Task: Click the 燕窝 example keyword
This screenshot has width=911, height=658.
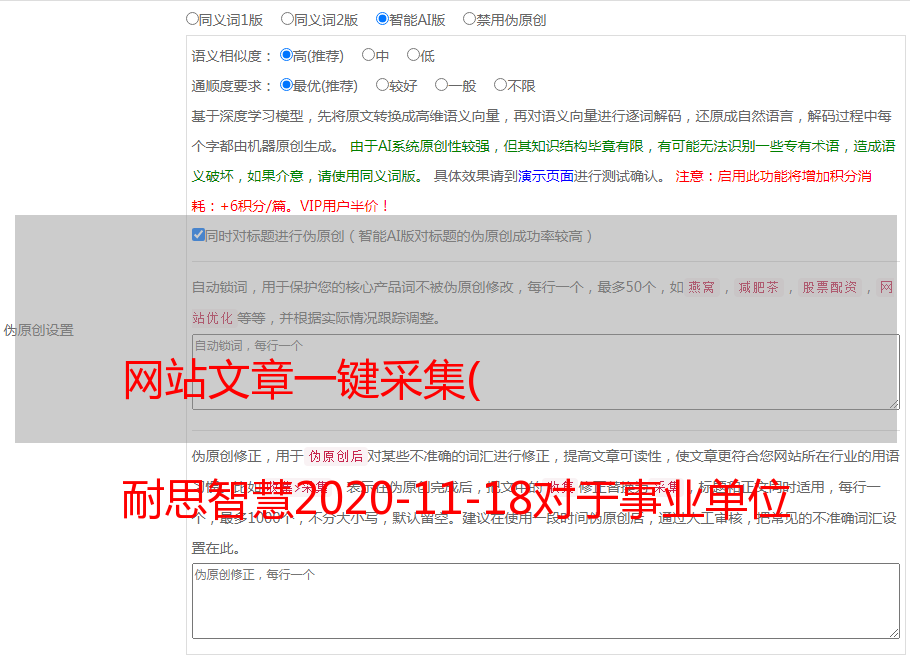Action: click(x=701, y=287)
